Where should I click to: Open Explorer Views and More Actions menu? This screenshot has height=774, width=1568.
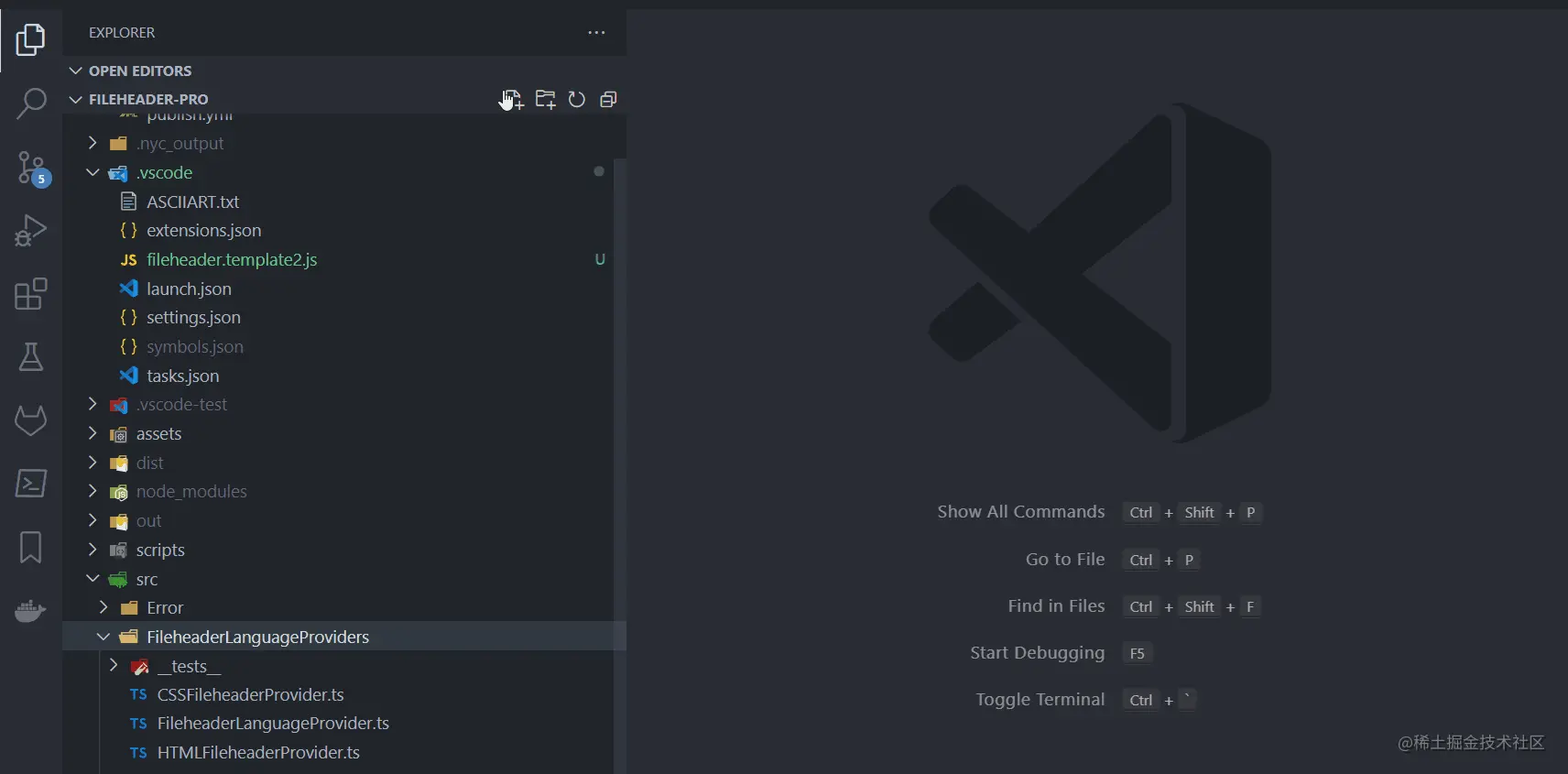pyautogui.click(x=596, y=33)
